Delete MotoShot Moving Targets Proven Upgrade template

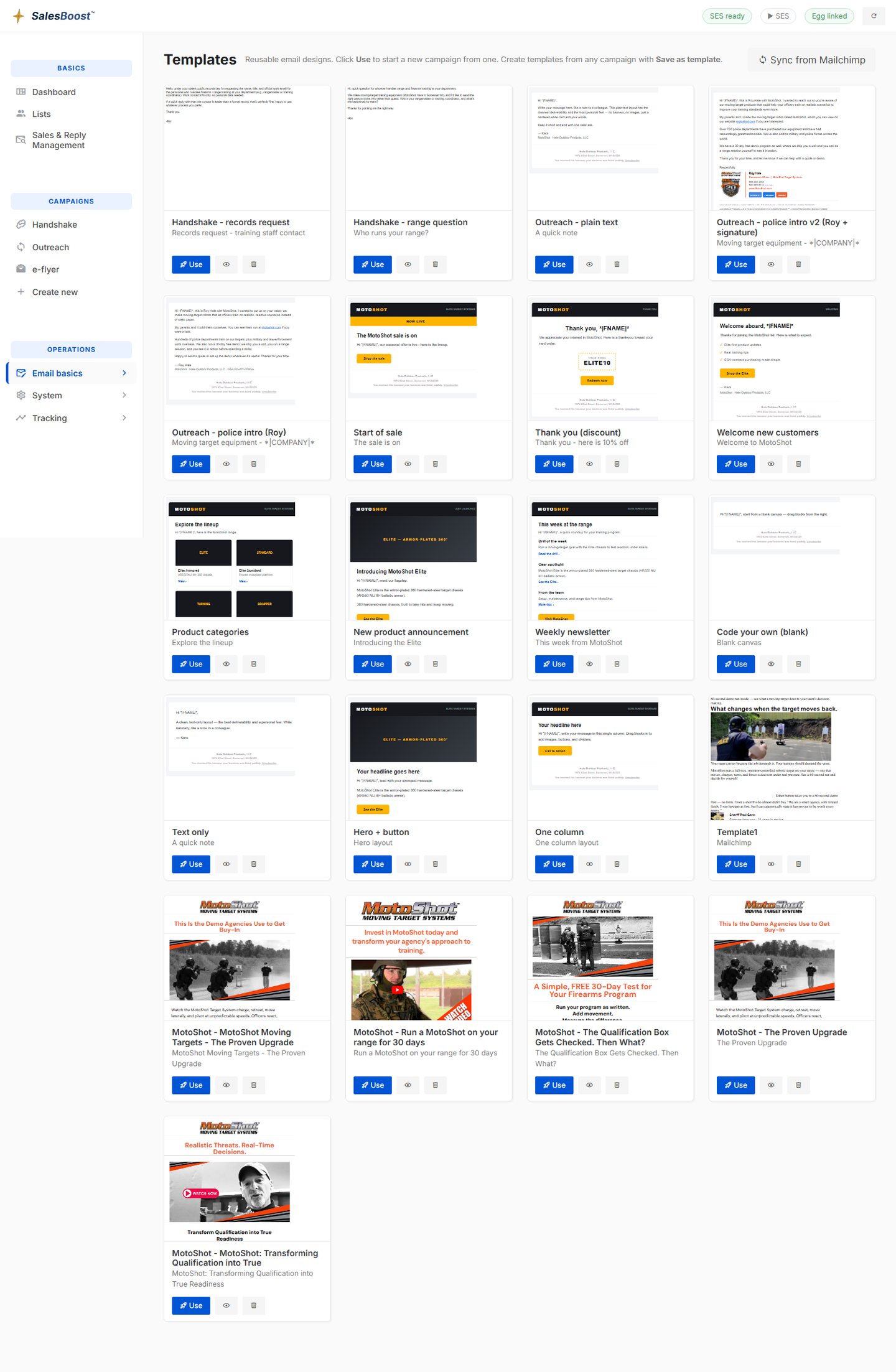[254, 1085]
